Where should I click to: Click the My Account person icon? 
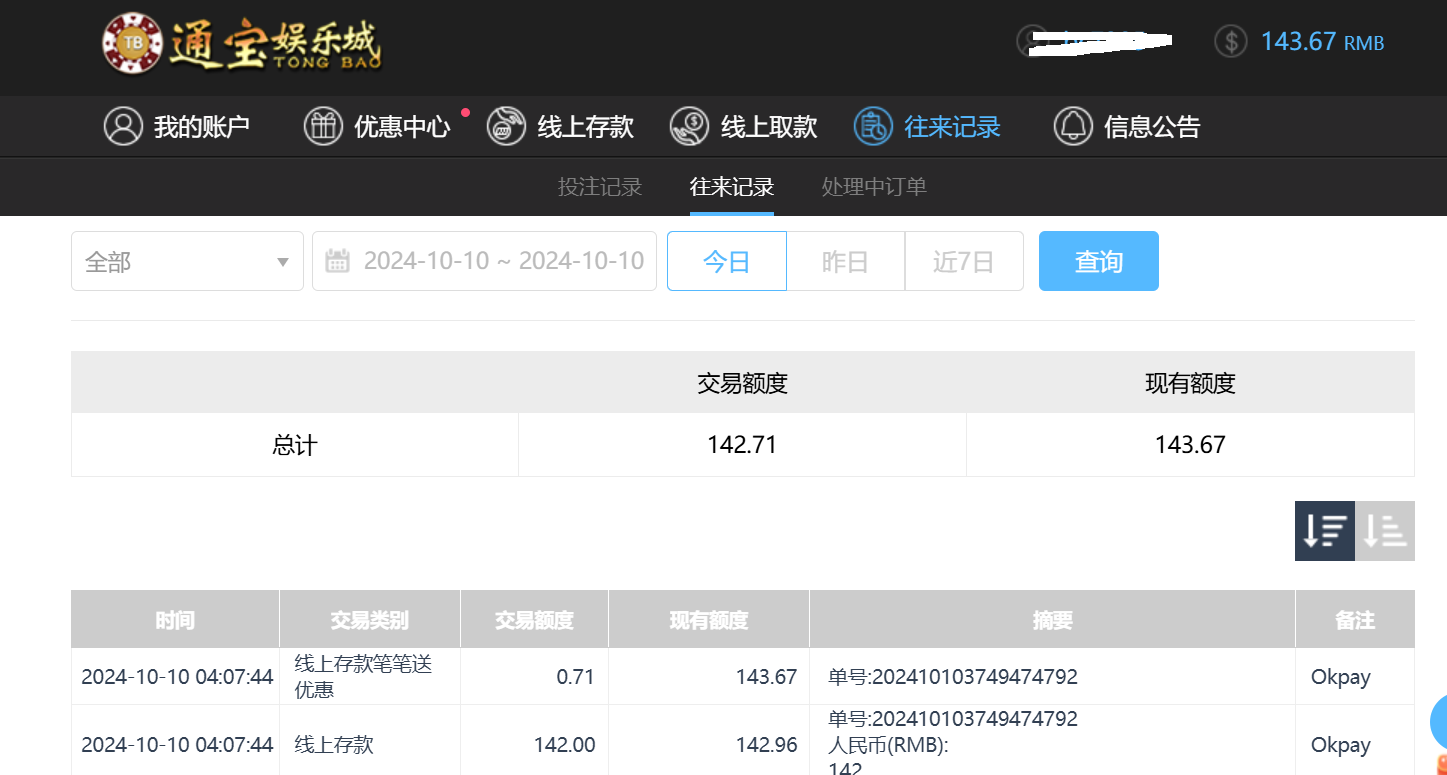coord(123,127)
